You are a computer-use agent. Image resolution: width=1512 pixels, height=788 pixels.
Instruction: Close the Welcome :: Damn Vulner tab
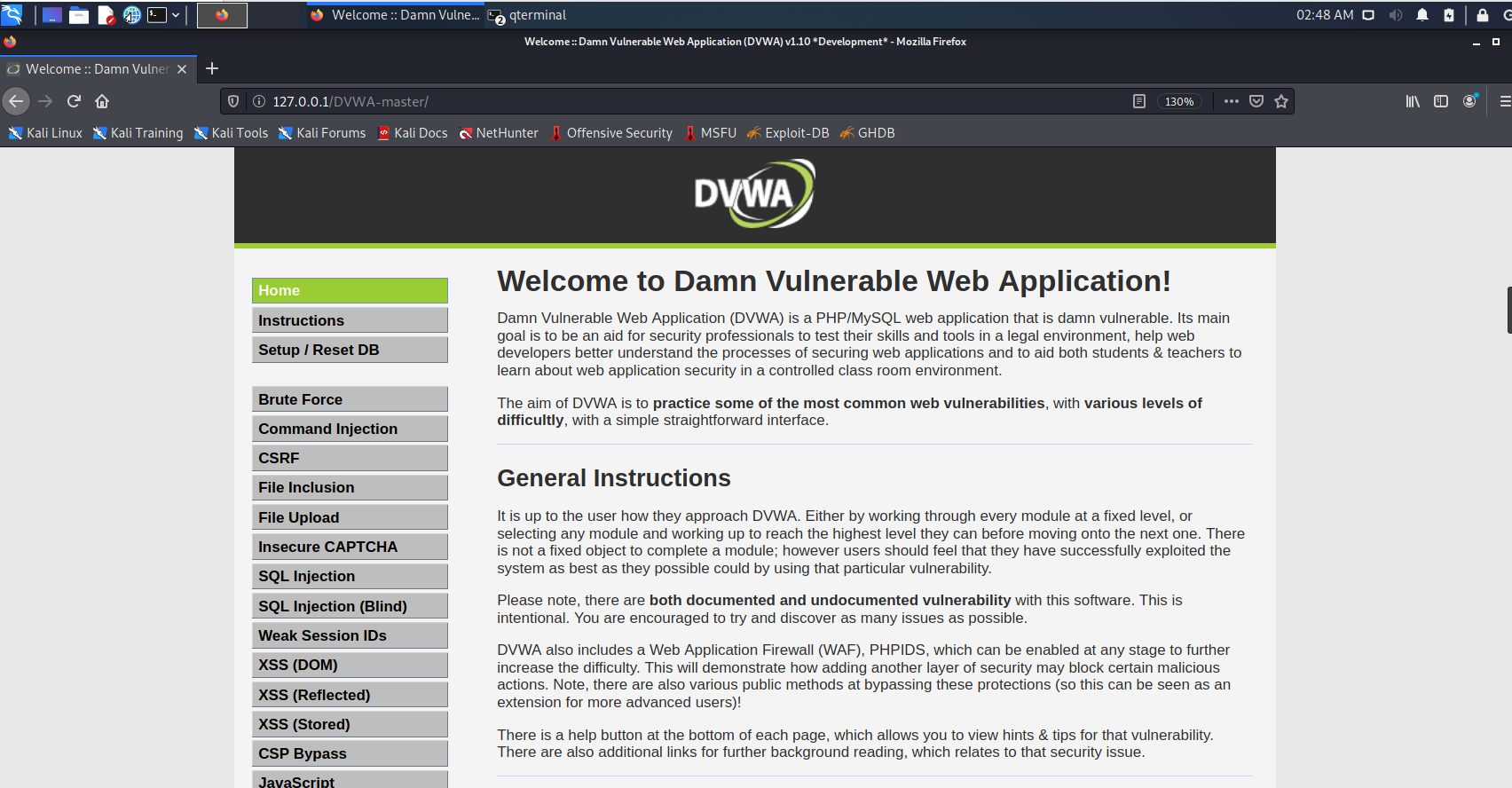182,69
